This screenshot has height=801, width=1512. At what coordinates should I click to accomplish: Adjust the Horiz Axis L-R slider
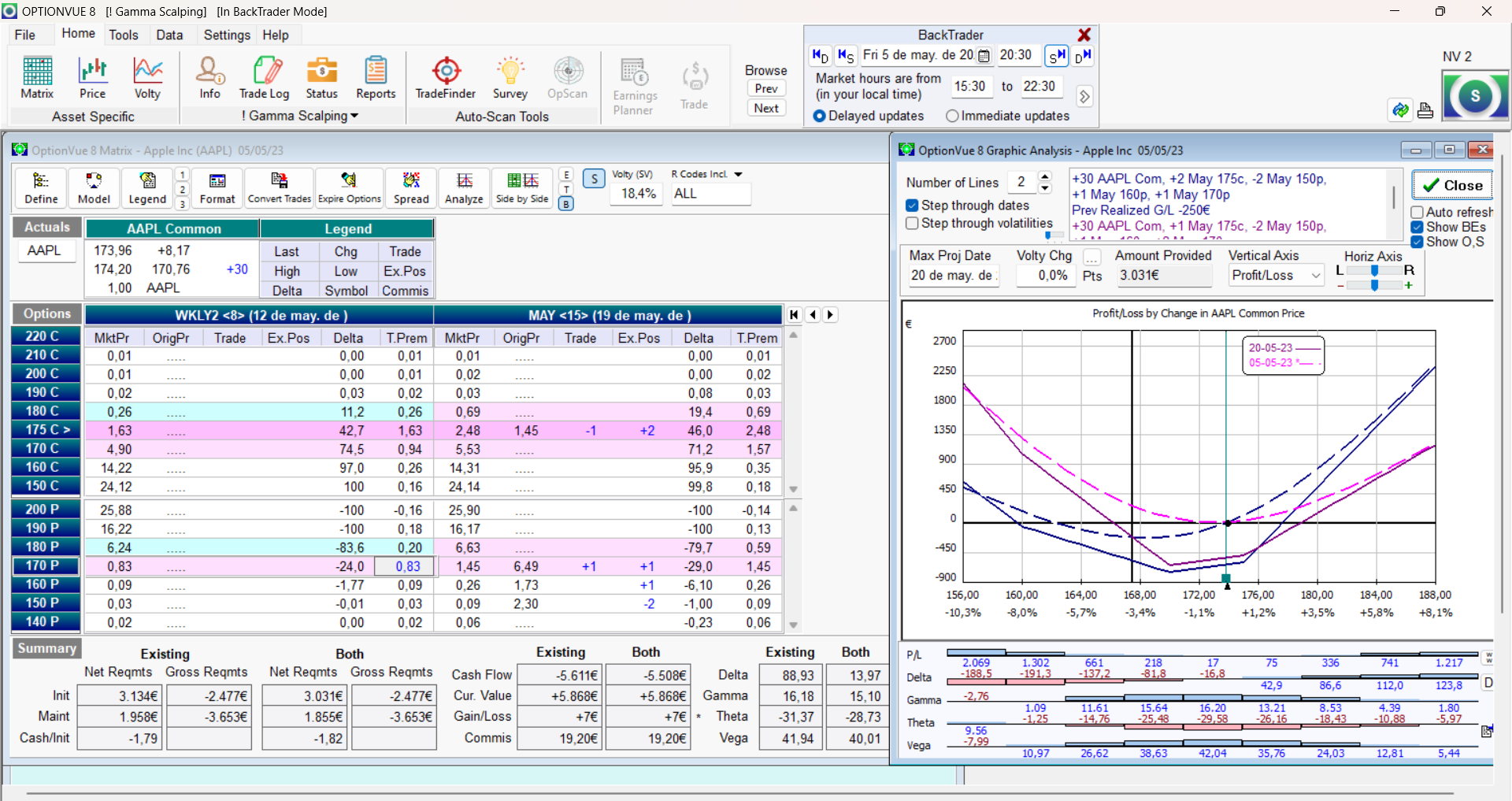coord(1374,270)
